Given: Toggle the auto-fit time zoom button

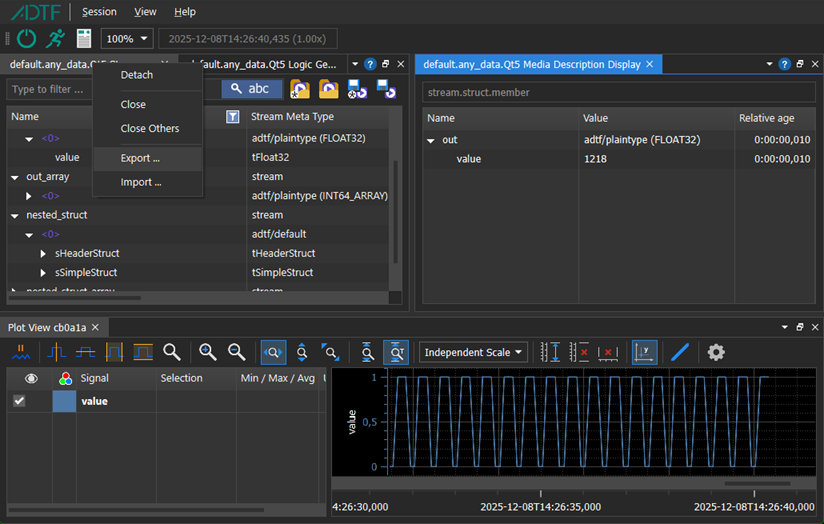Looking at the screenshot, I should (x=396, y=352).
